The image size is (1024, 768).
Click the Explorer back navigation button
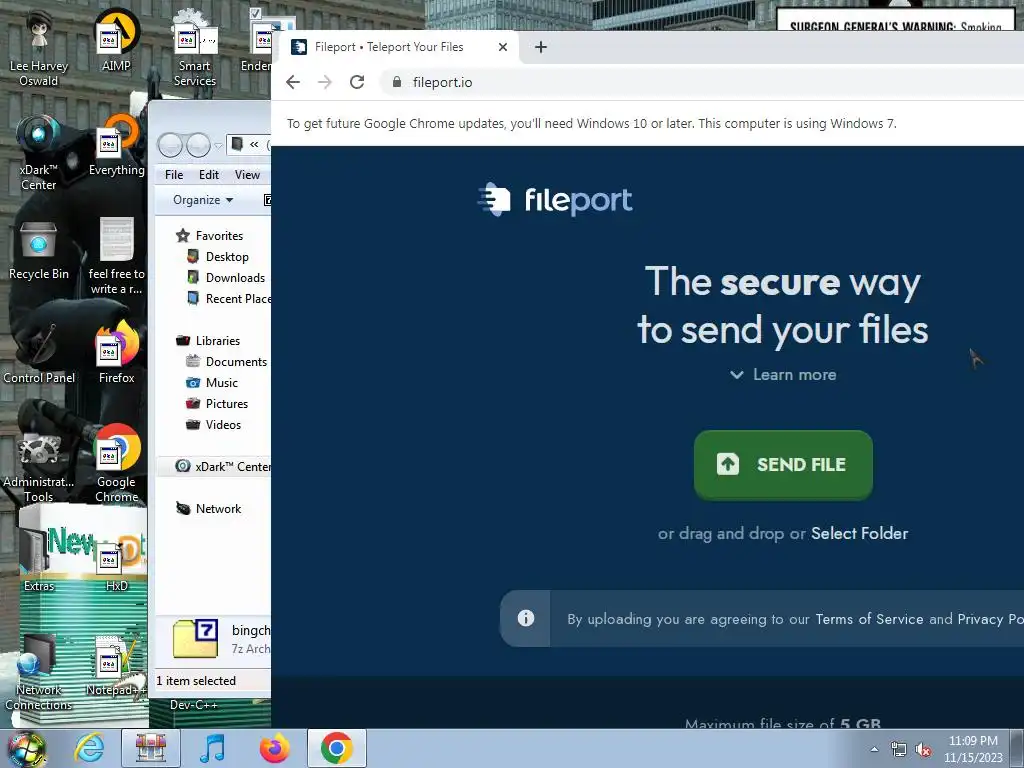[170, 145]
